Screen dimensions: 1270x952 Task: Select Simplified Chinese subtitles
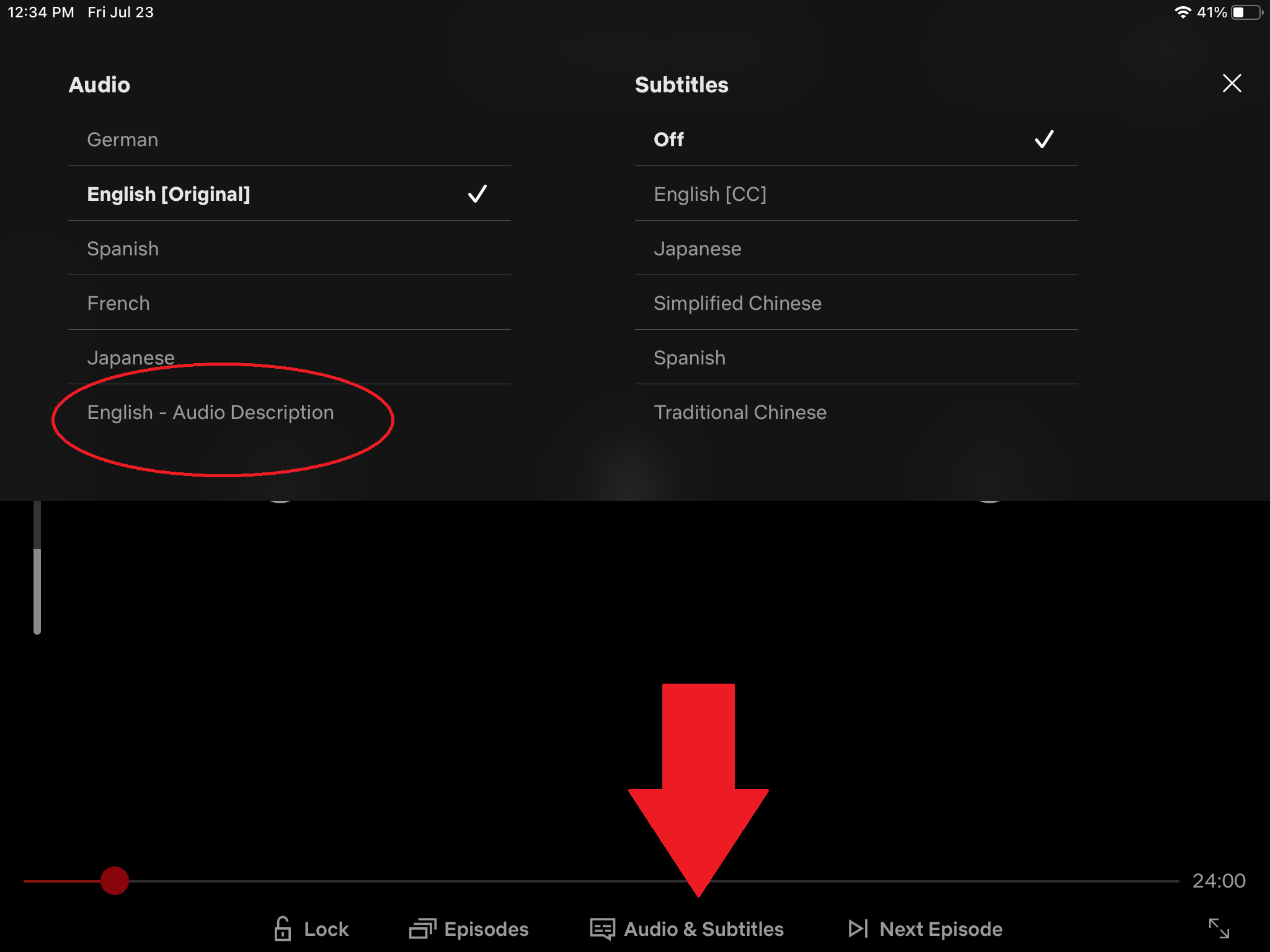(737, 302)
